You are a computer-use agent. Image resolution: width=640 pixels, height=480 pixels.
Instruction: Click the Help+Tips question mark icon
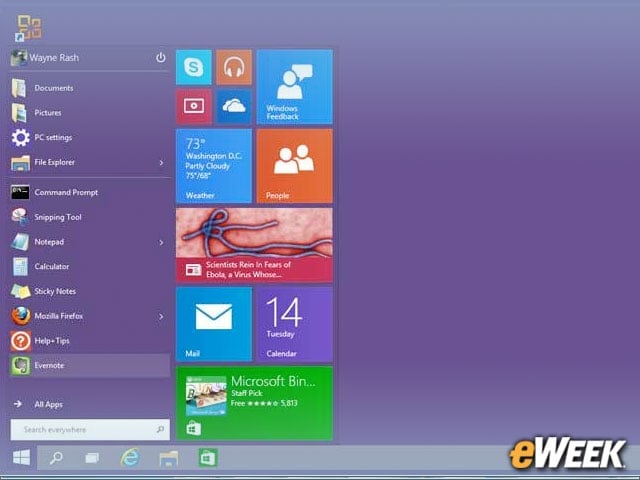[x=20, y=341]
